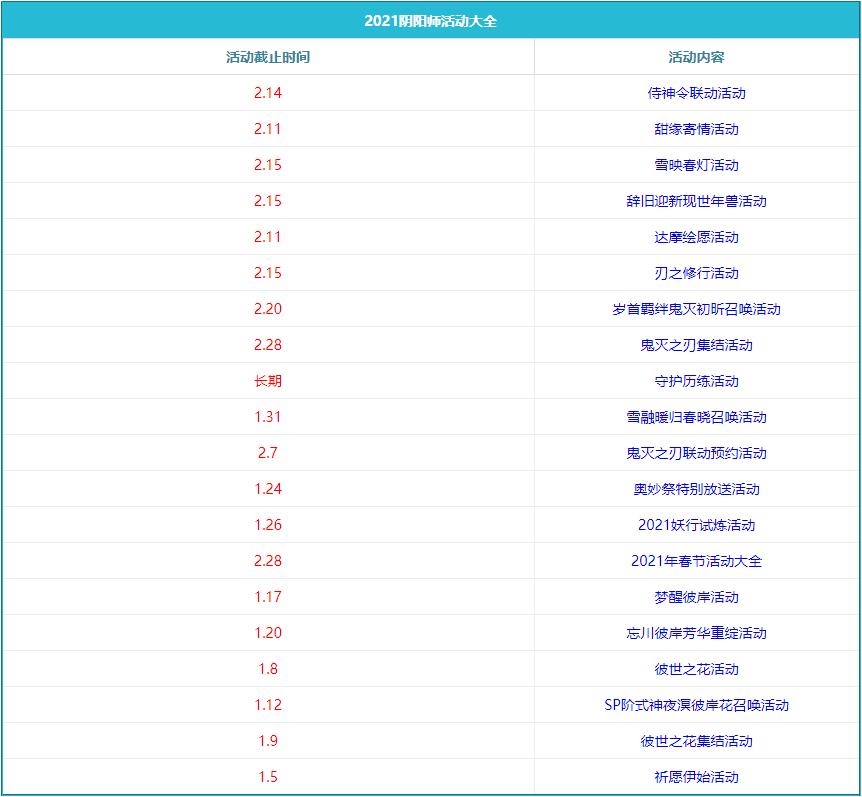
Task: Open the 2021妖行试炼活动 link
Action: point(696,525)
